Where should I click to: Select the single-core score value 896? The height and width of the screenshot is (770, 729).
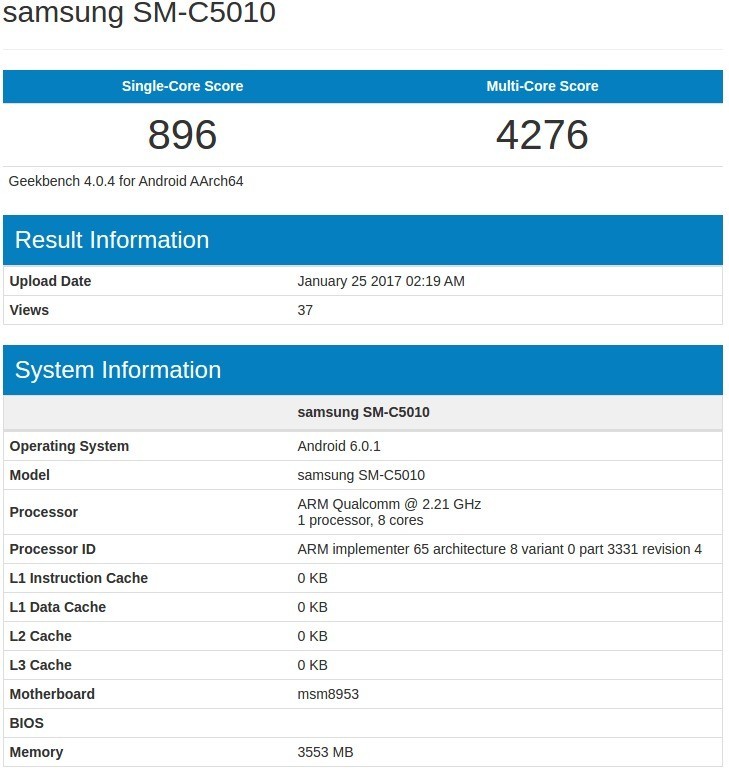(182, 135)
